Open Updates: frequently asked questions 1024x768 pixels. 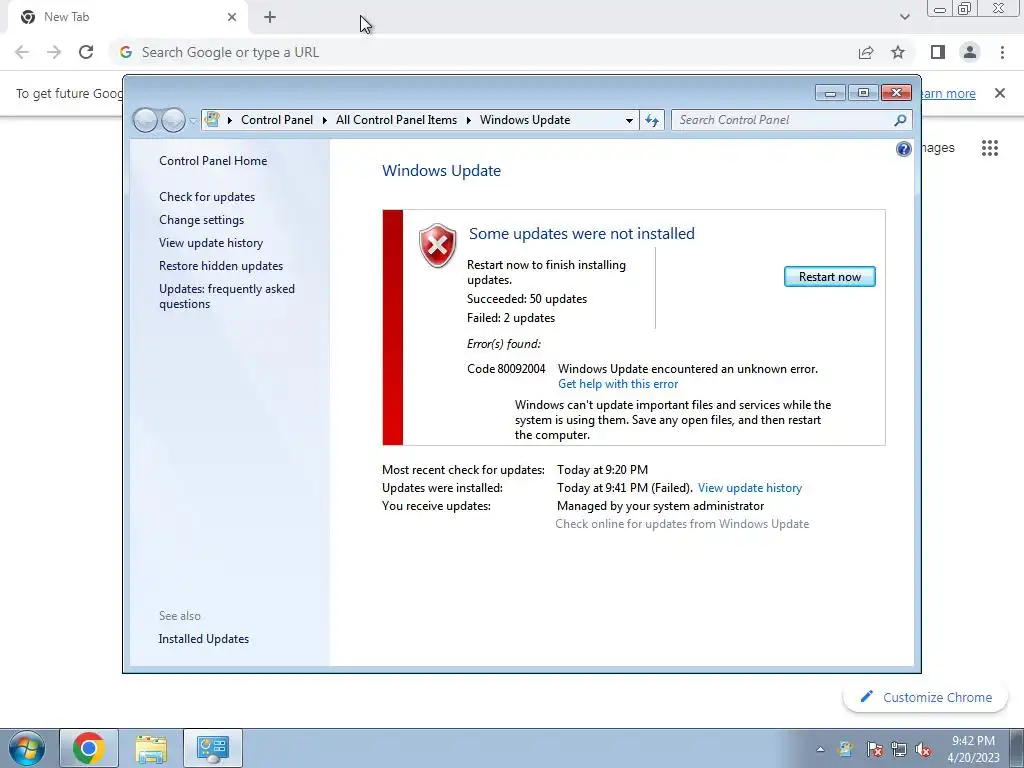pos(227,296)
